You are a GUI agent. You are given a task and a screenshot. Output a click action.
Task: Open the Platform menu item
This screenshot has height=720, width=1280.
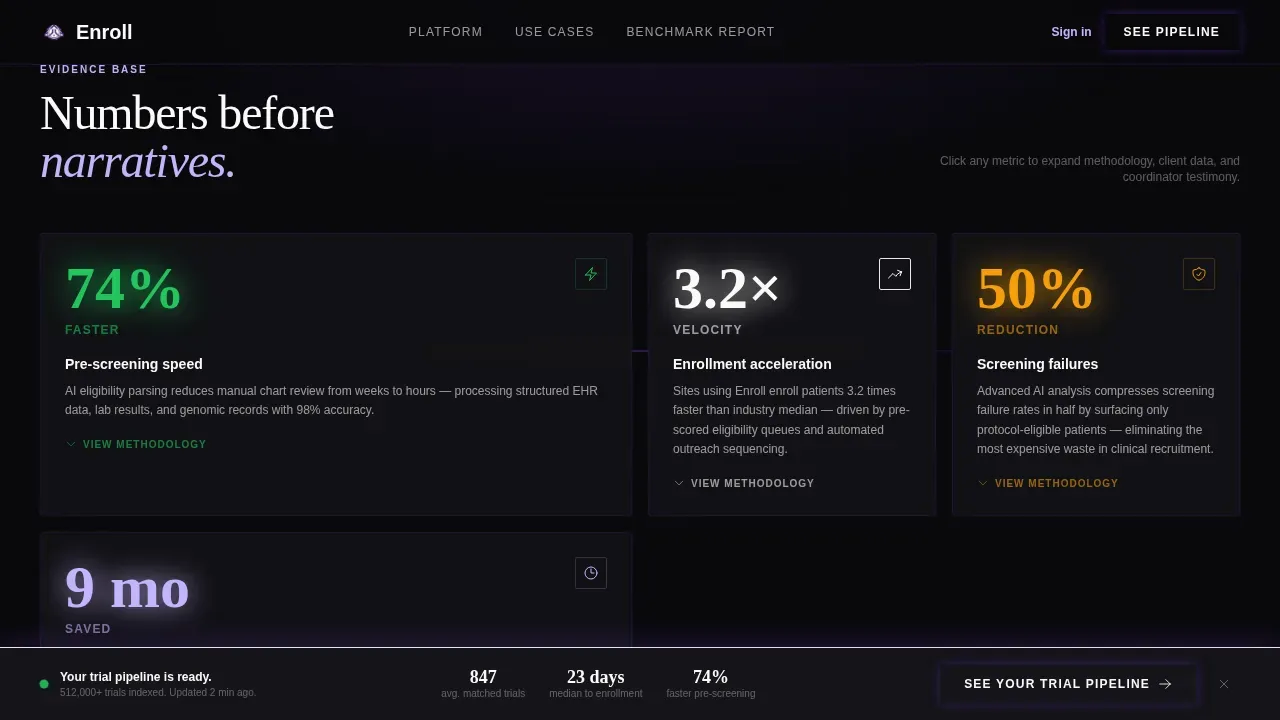point(446,32)
